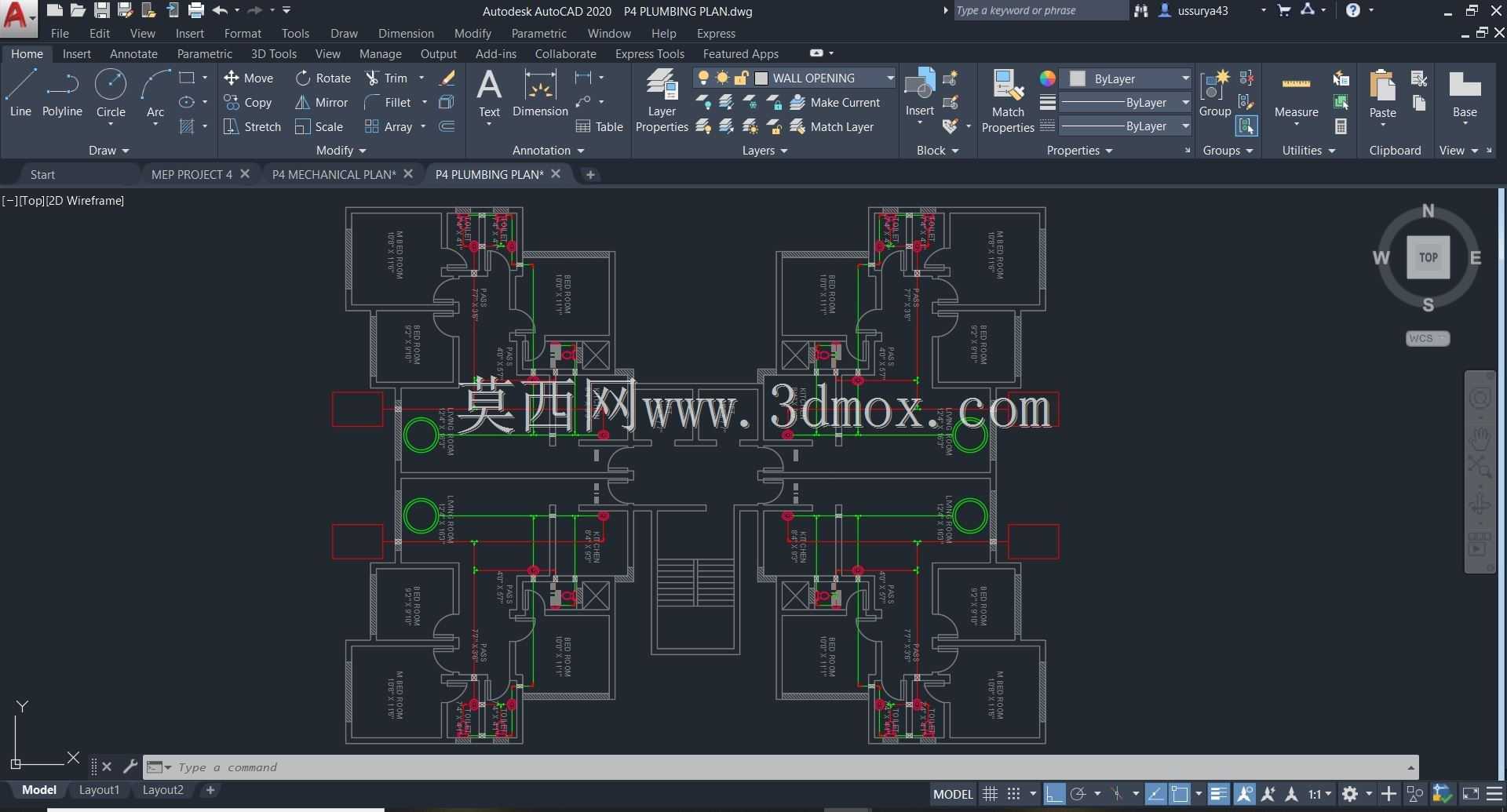Viewport: 1507px width, 812px height.
Task: Click the object color wheel swatch
Action: click(1048, 78)
